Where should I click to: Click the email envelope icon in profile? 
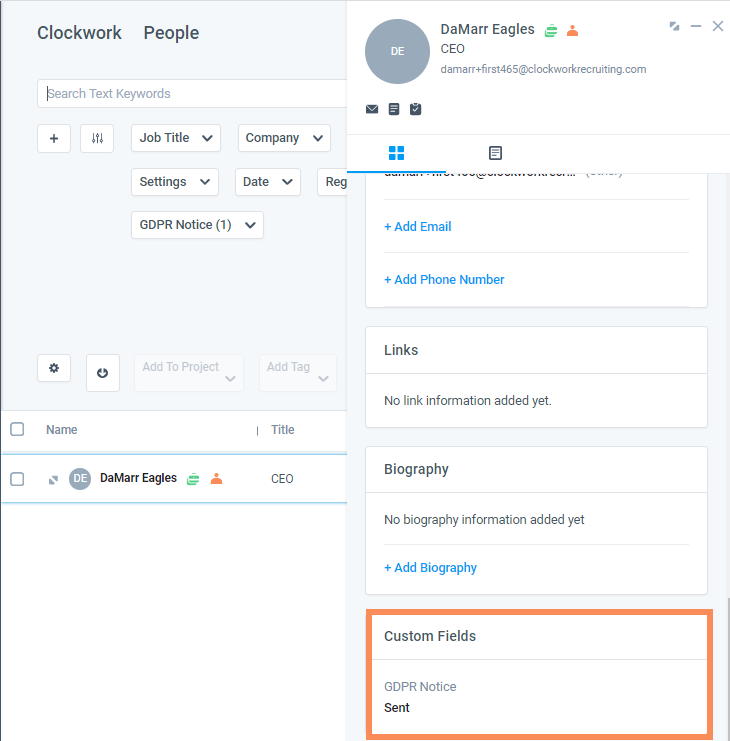click(372, 109)
